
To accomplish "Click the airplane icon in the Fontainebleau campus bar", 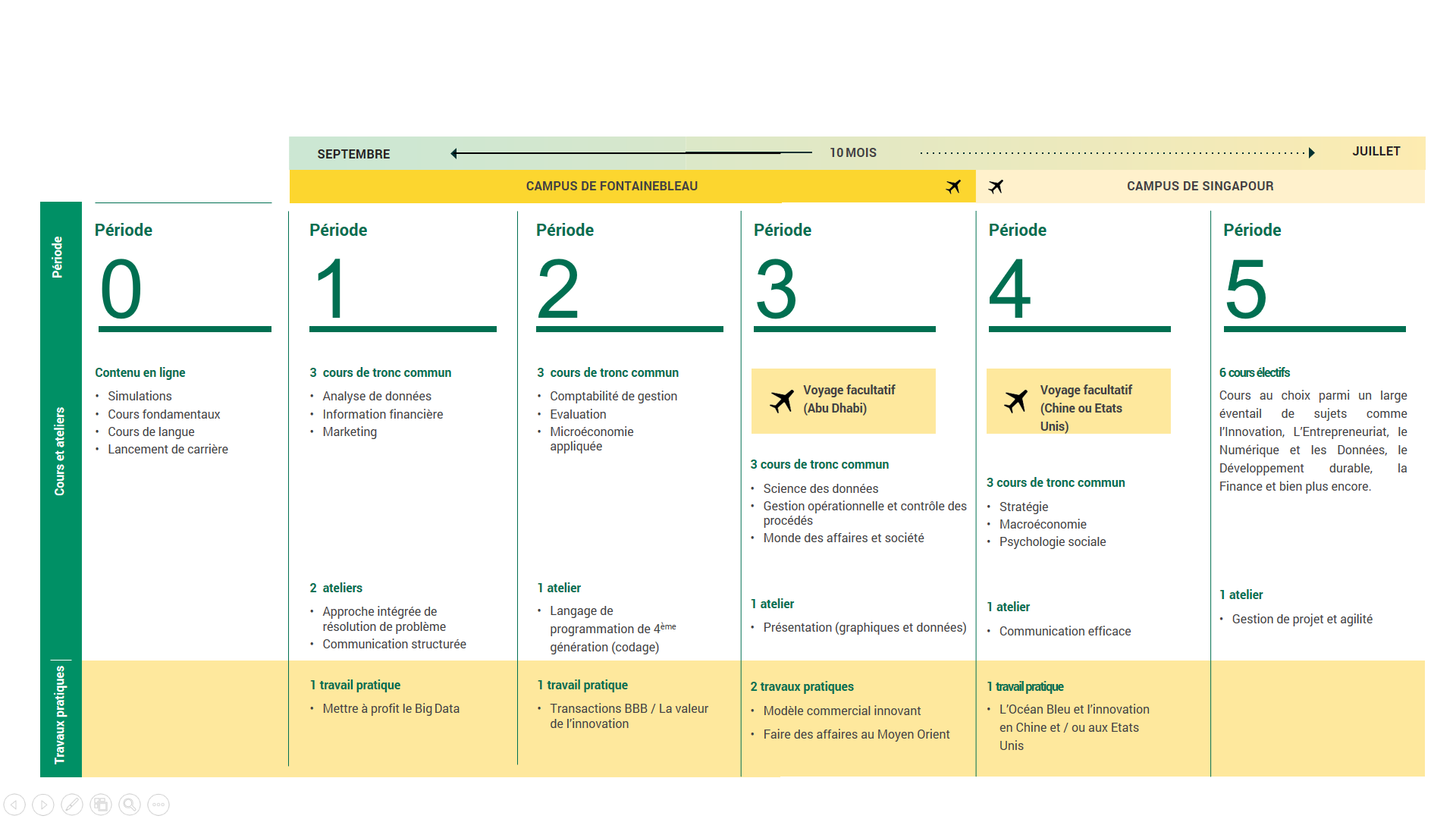I will tap(954, 187).
